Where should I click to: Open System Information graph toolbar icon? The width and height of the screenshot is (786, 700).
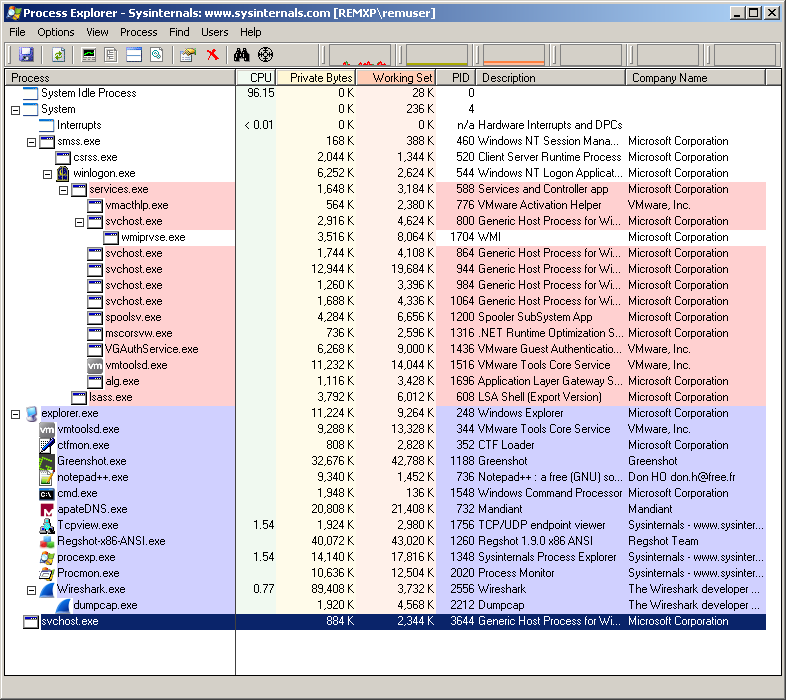coord(89,55)
